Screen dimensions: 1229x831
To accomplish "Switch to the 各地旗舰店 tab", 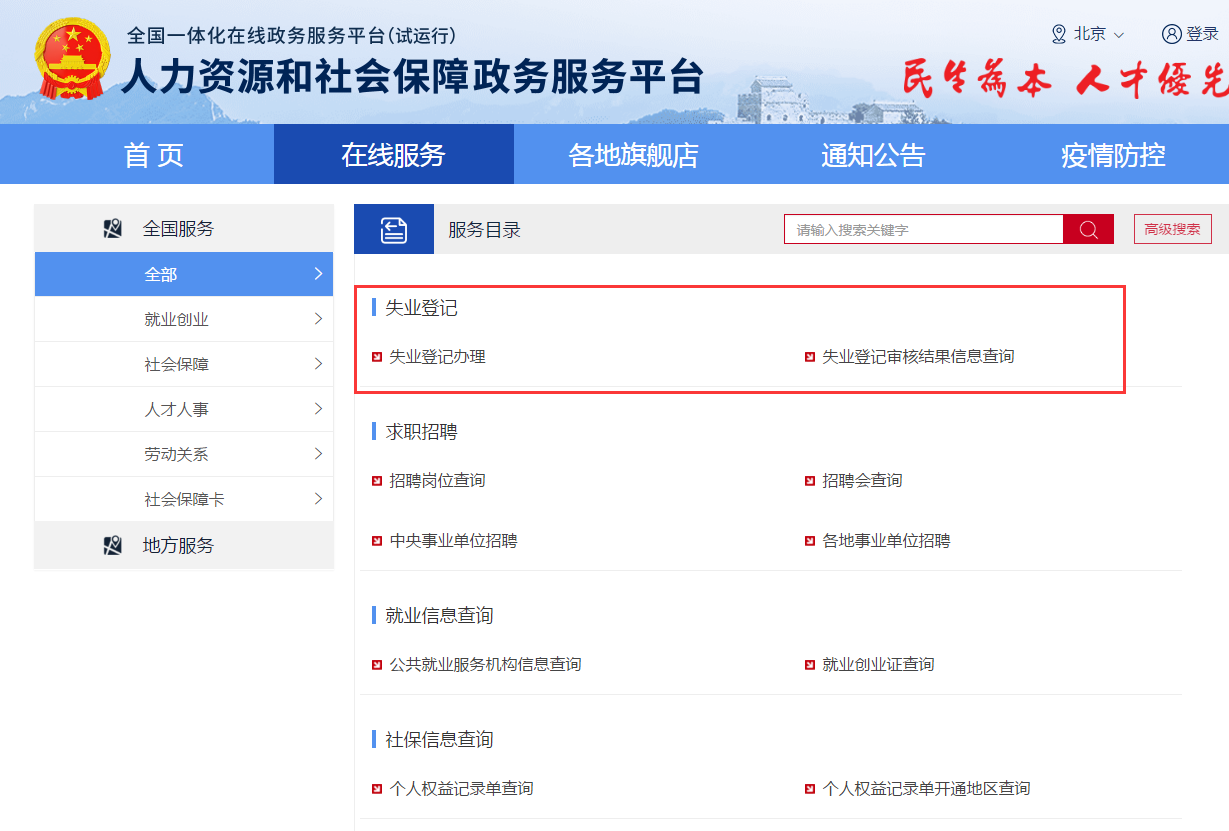I will 633,155.
